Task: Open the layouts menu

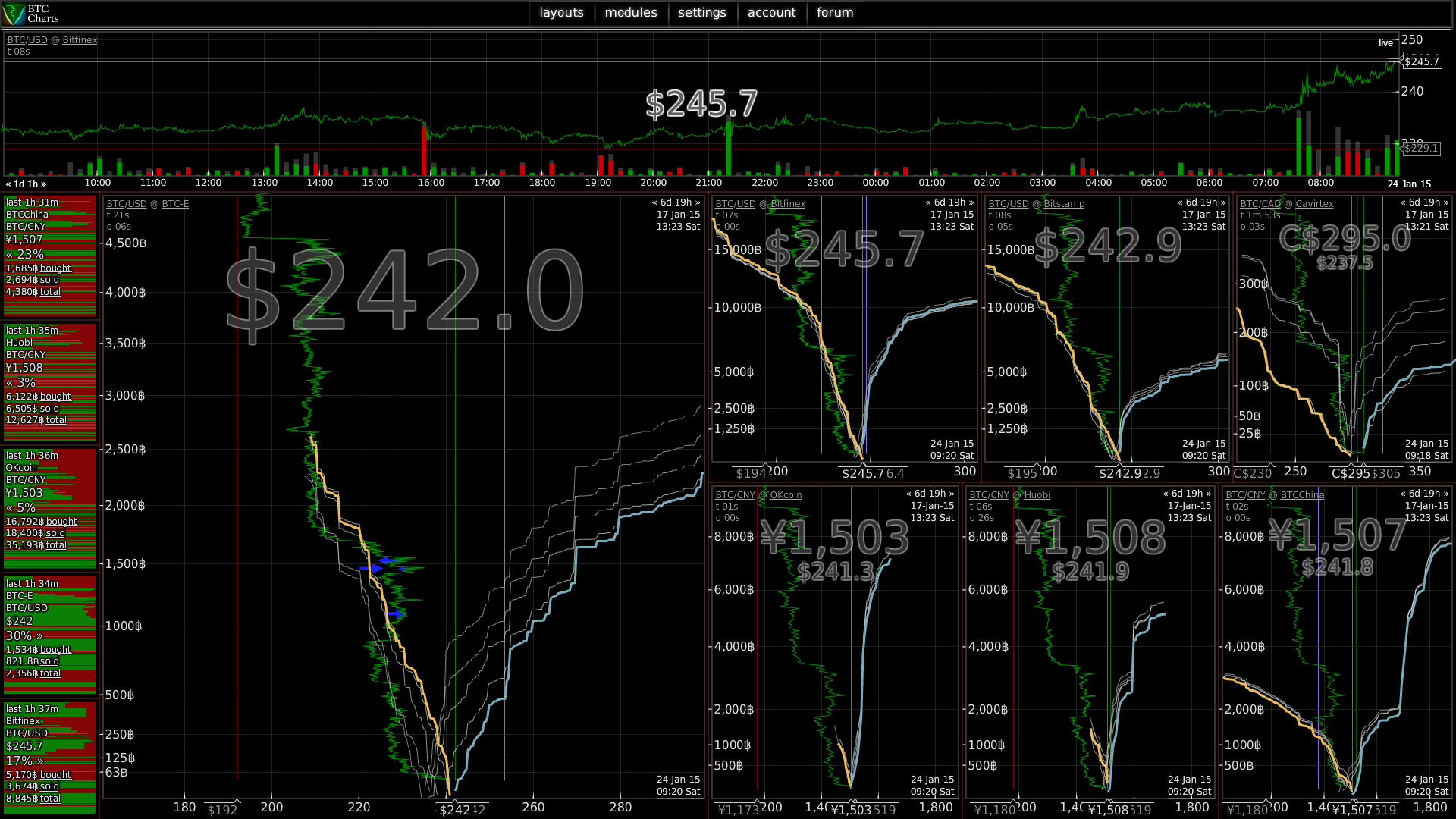Action: tap(561, 13)
